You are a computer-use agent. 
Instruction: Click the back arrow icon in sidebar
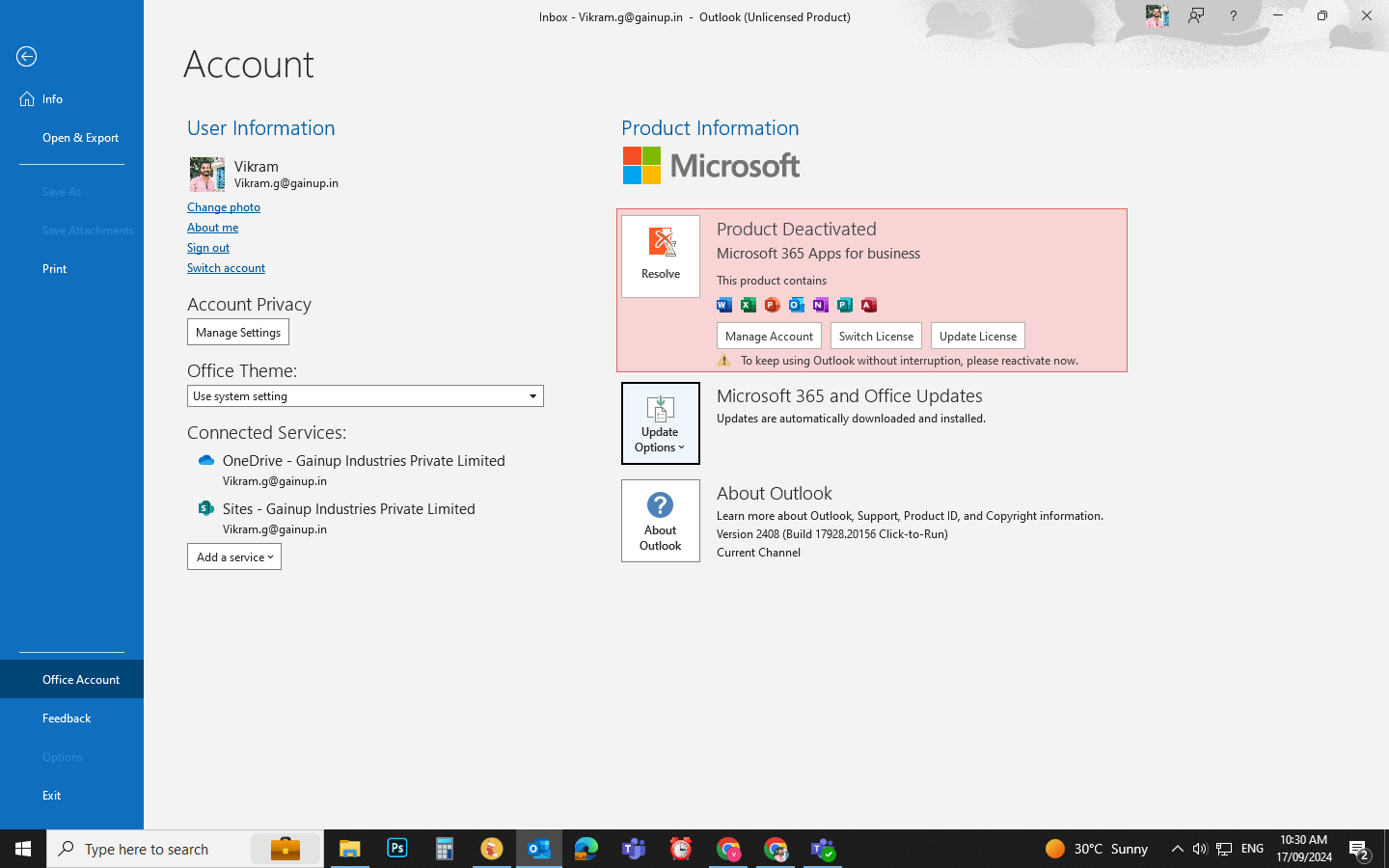coord(27,57)
